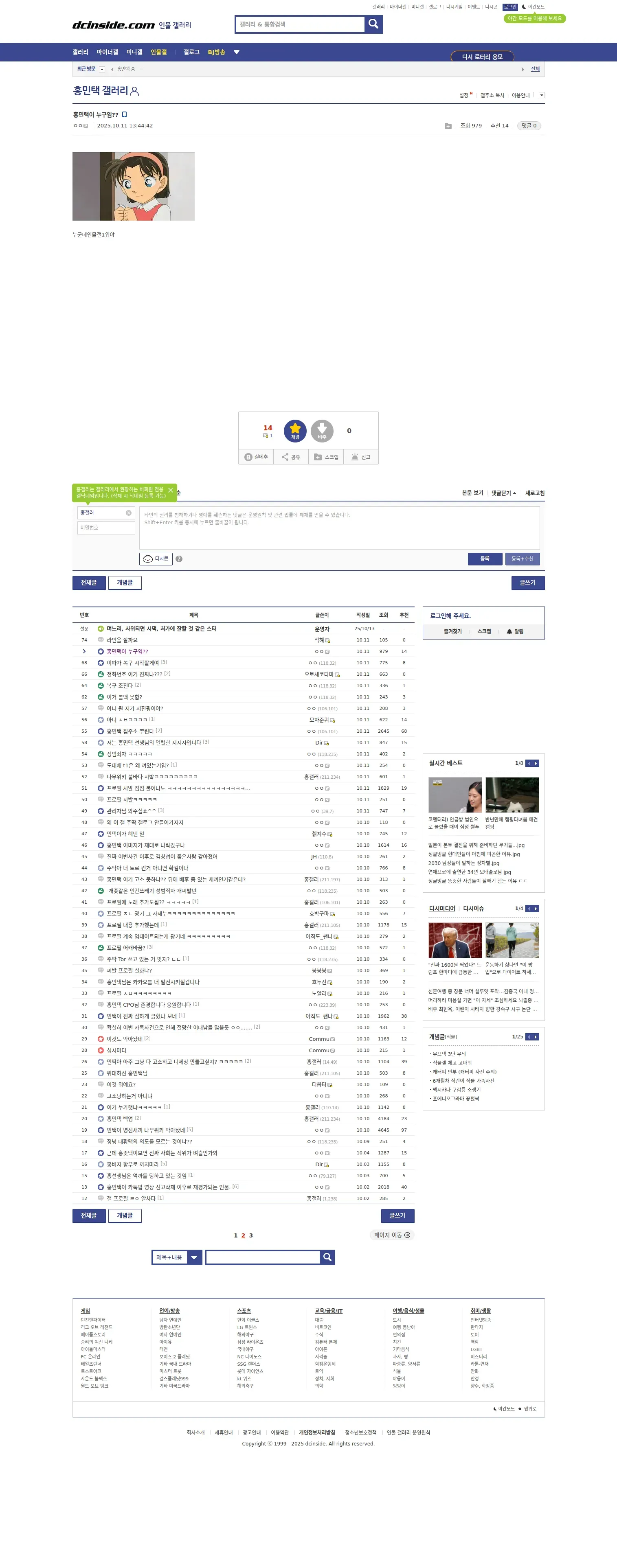Click the 실베추 button below the votes
Viewport: 617px width, 1568px height.
(257, 457)
